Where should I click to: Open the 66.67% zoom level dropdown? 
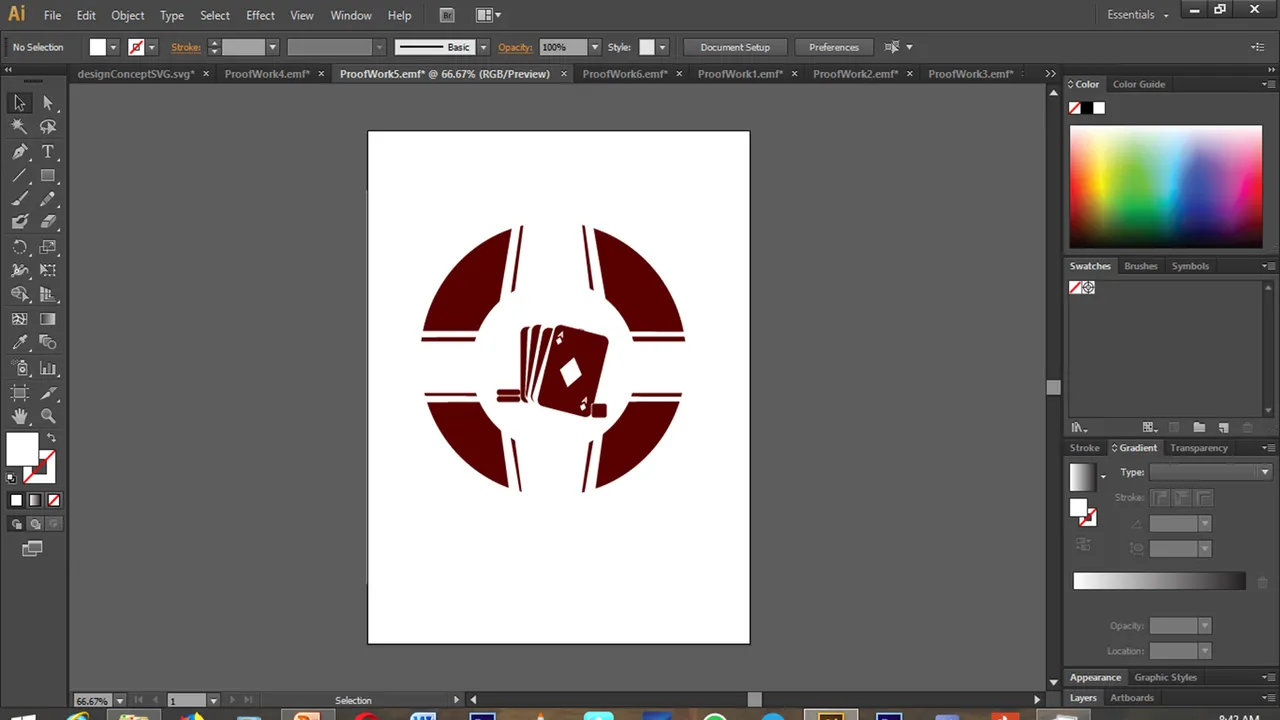119,701
